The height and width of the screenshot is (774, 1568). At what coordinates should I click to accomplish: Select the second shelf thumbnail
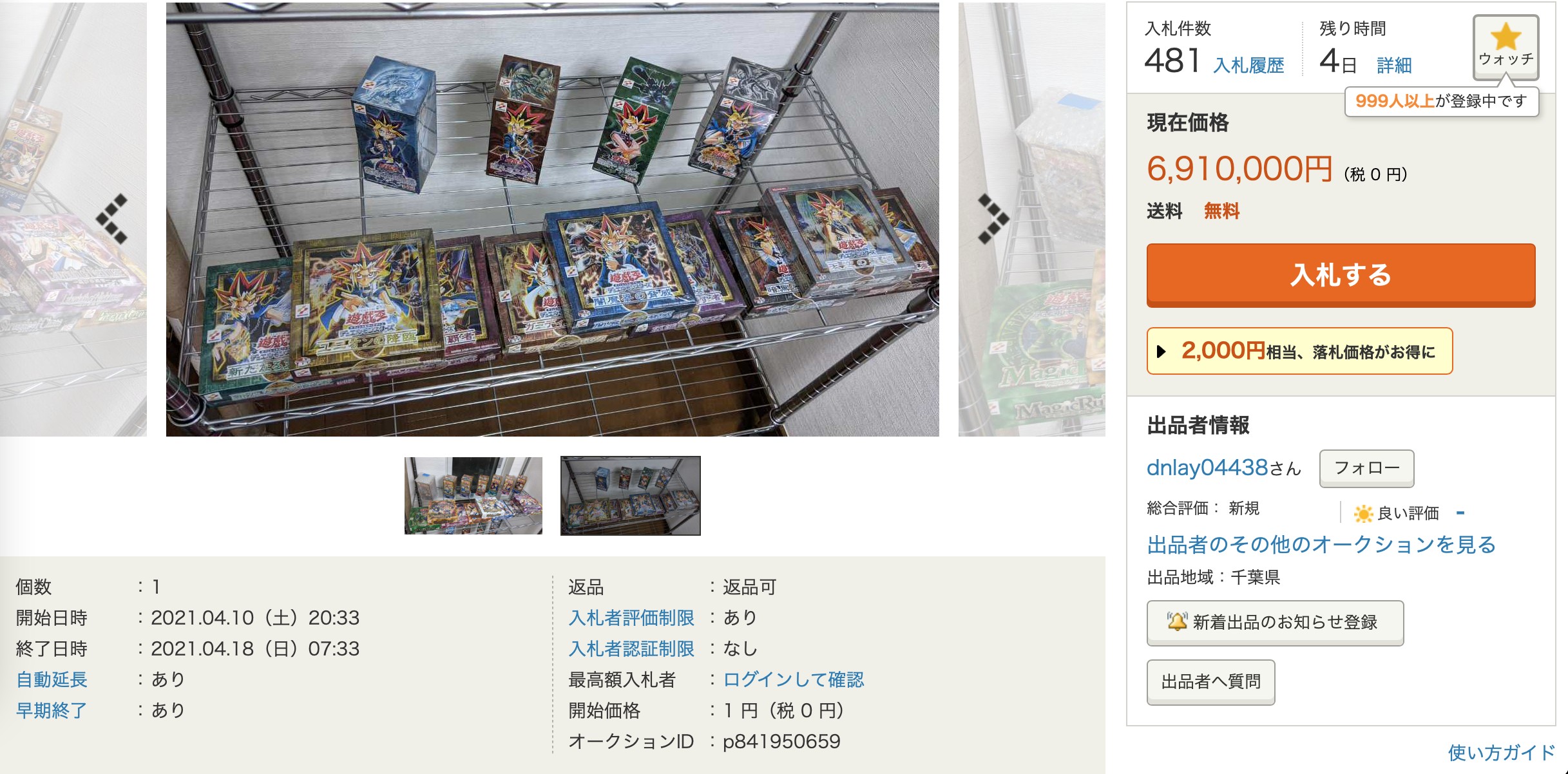[631, 496]
